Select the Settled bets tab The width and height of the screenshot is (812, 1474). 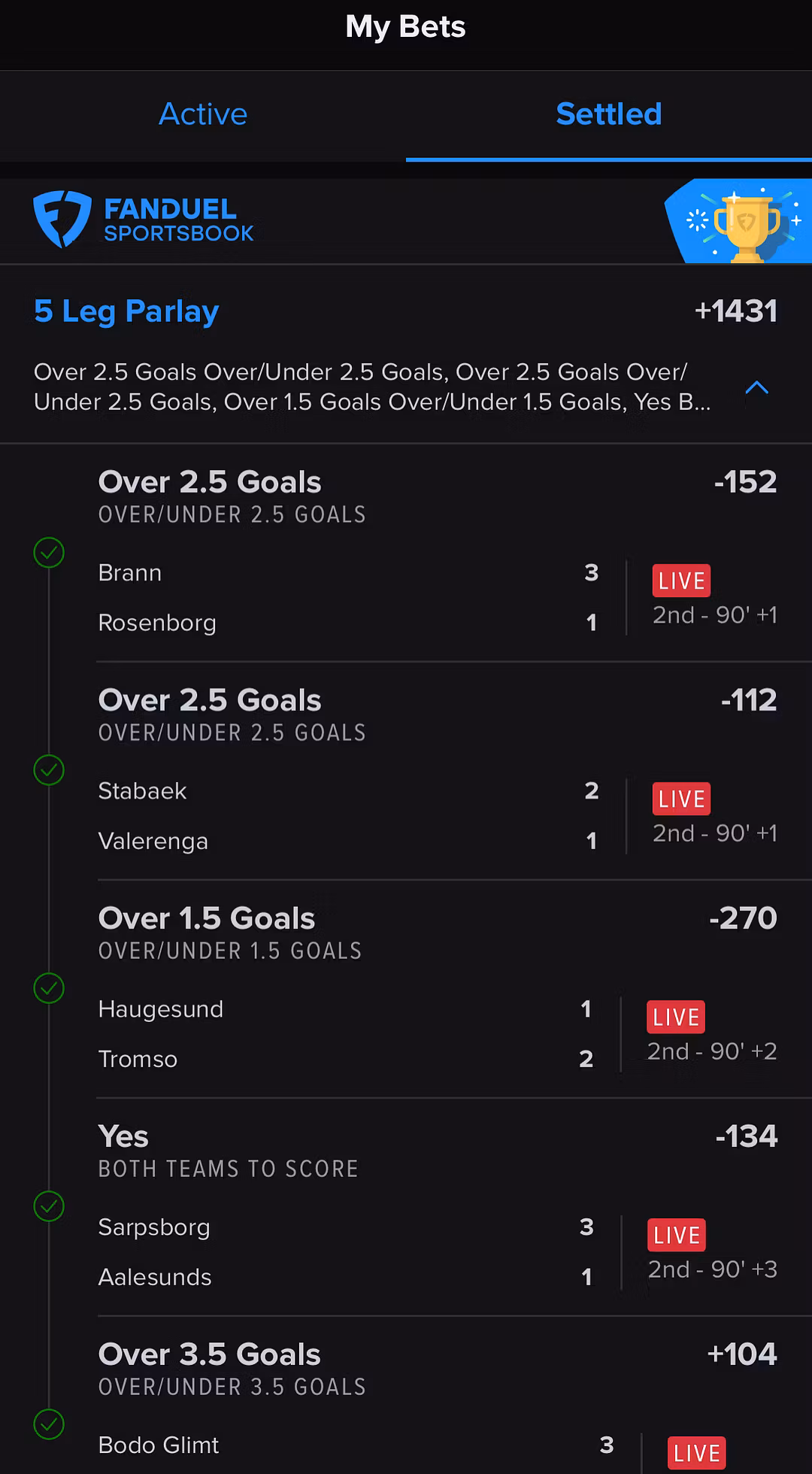pyautogui.click(x=609, y=114)
